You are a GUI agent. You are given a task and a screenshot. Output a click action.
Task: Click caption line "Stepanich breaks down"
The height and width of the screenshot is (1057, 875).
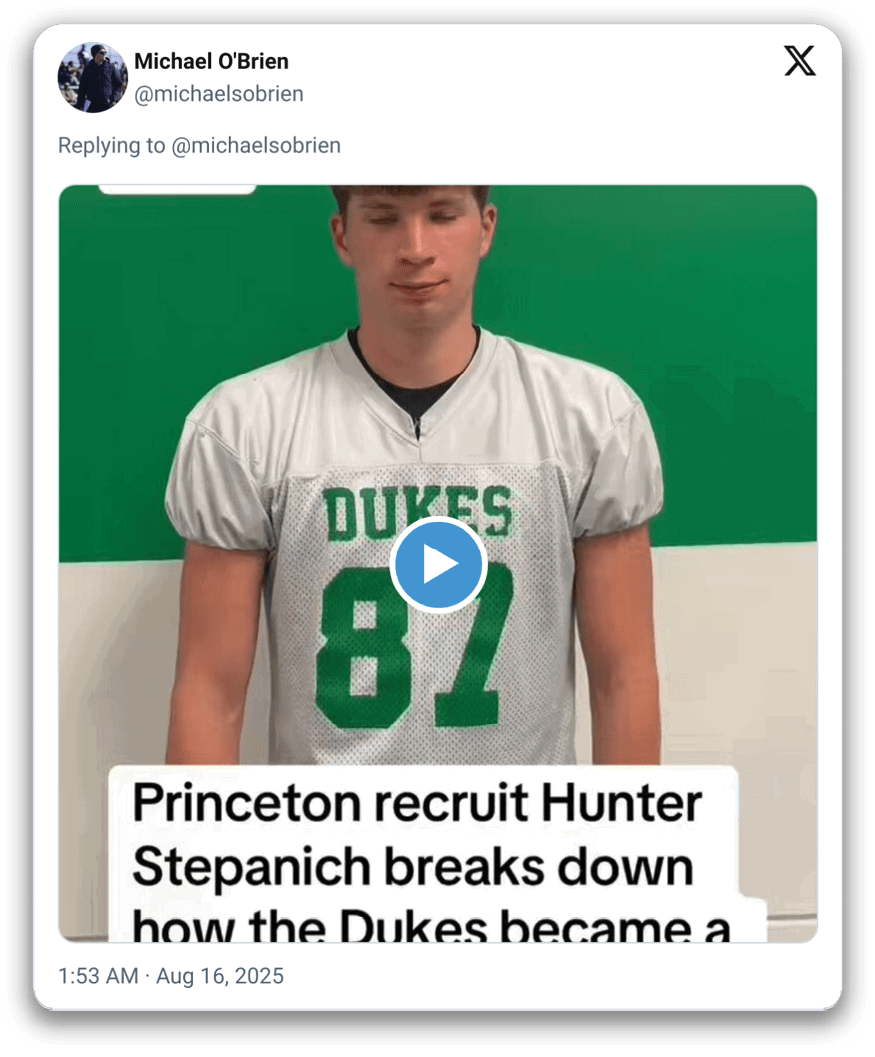[x=412, y=867]
